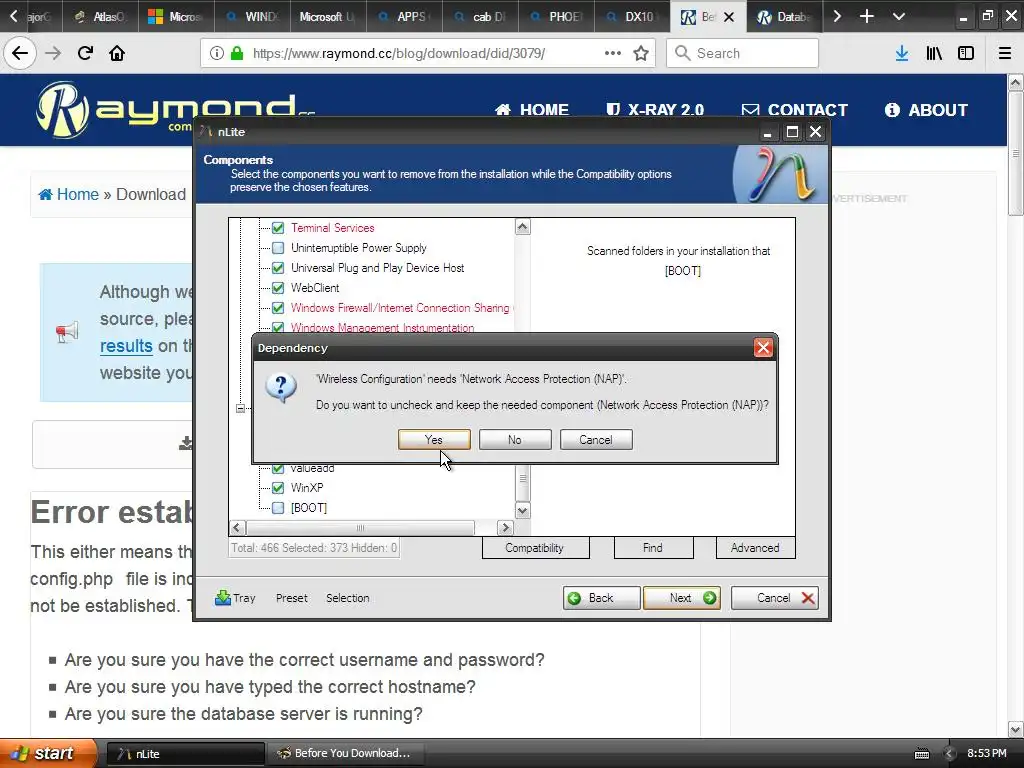Switch to the AtlasO browser tab

101,16
